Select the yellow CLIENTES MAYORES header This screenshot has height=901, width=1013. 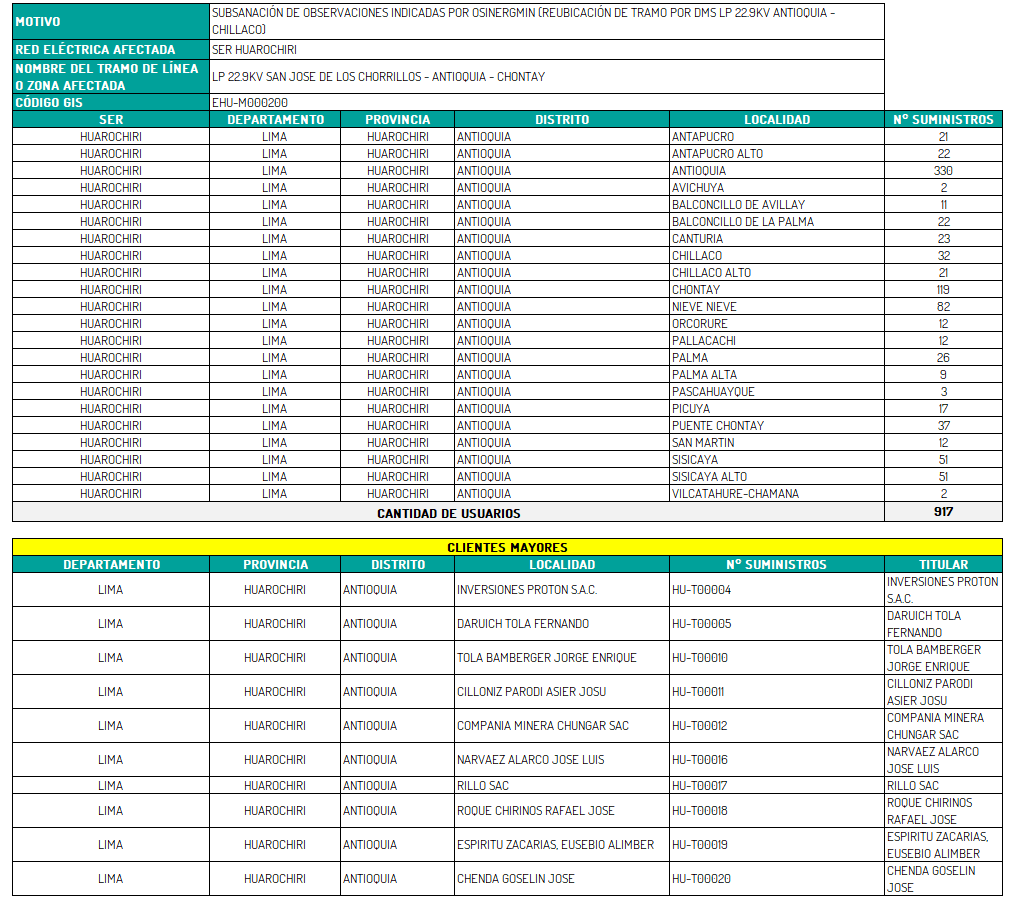pos(507,547)
